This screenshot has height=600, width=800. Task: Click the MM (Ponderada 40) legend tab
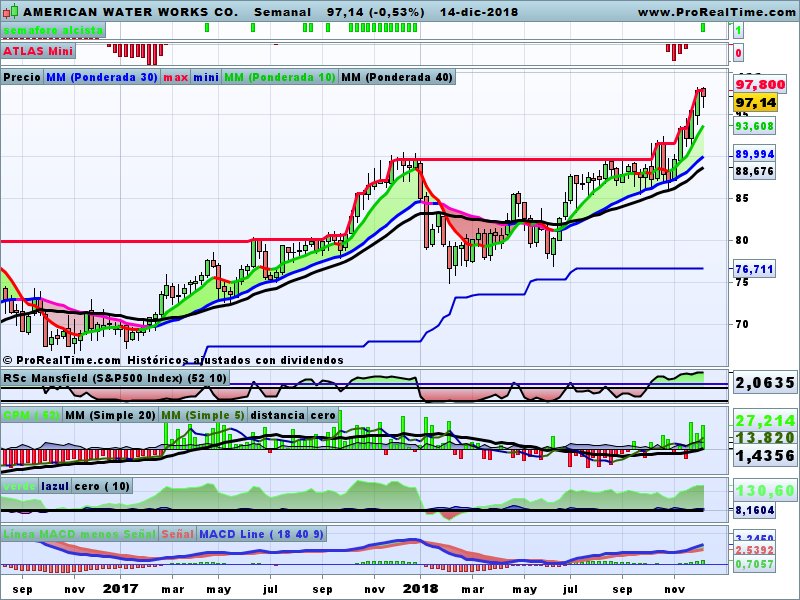[x=396, y=77]
